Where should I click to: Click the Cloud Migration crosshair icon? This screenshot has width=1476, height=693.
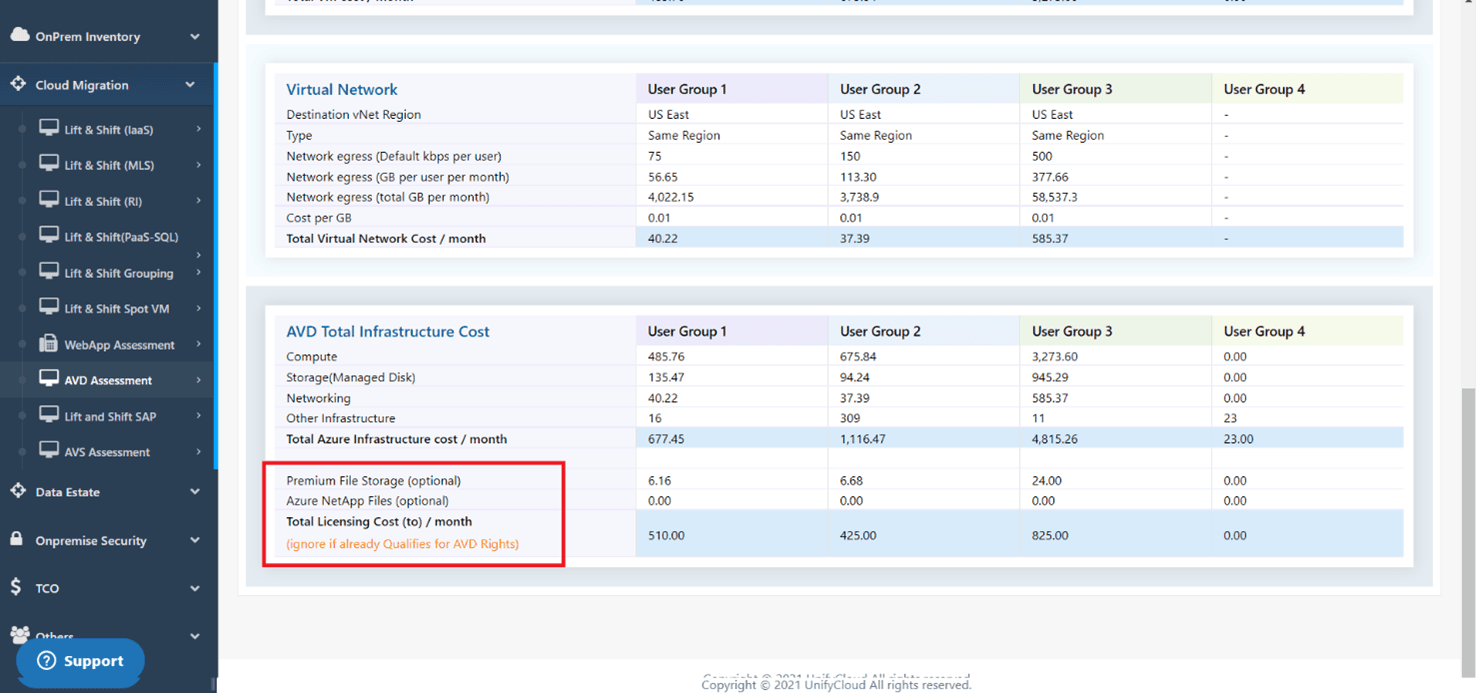click(18, 84)
